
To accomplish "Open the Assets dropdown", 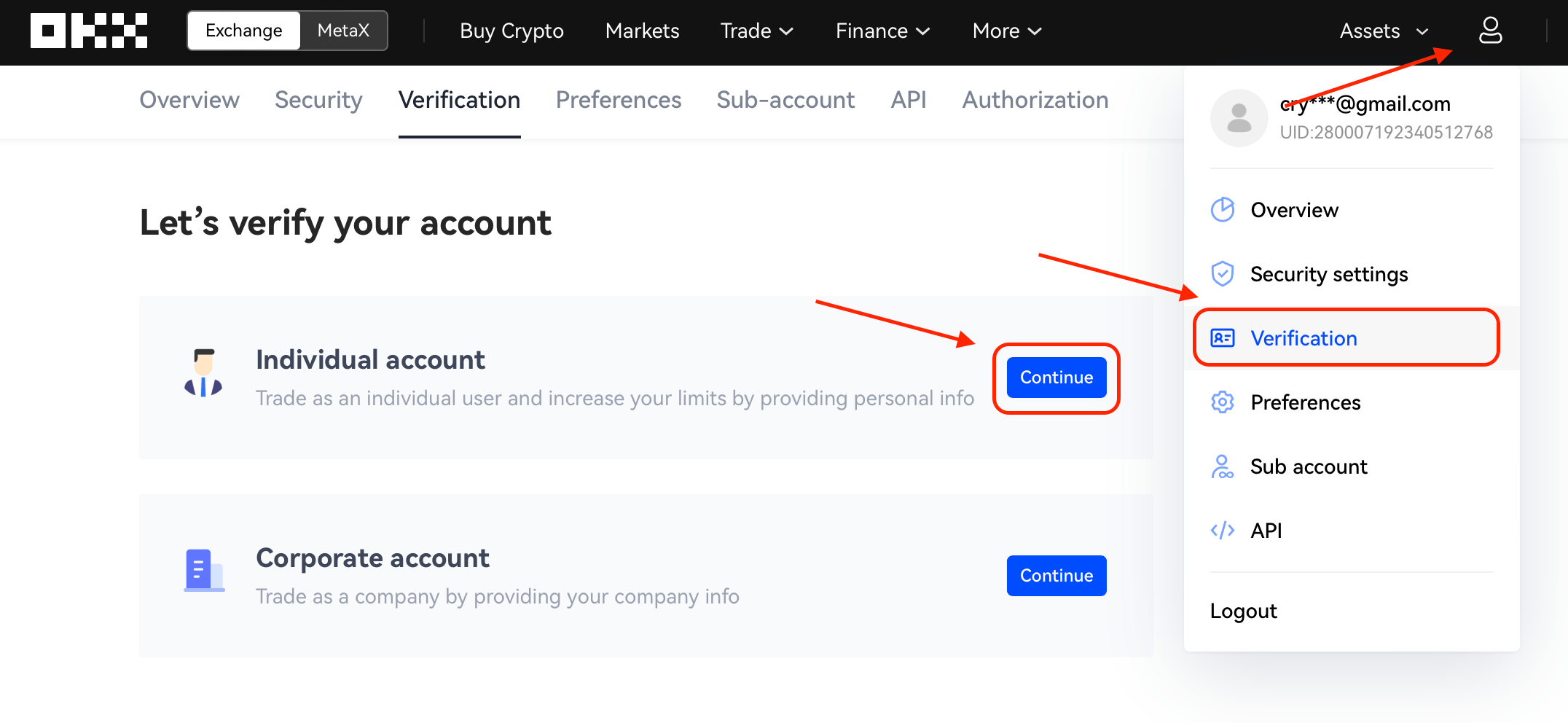I will pos(1384,31).
